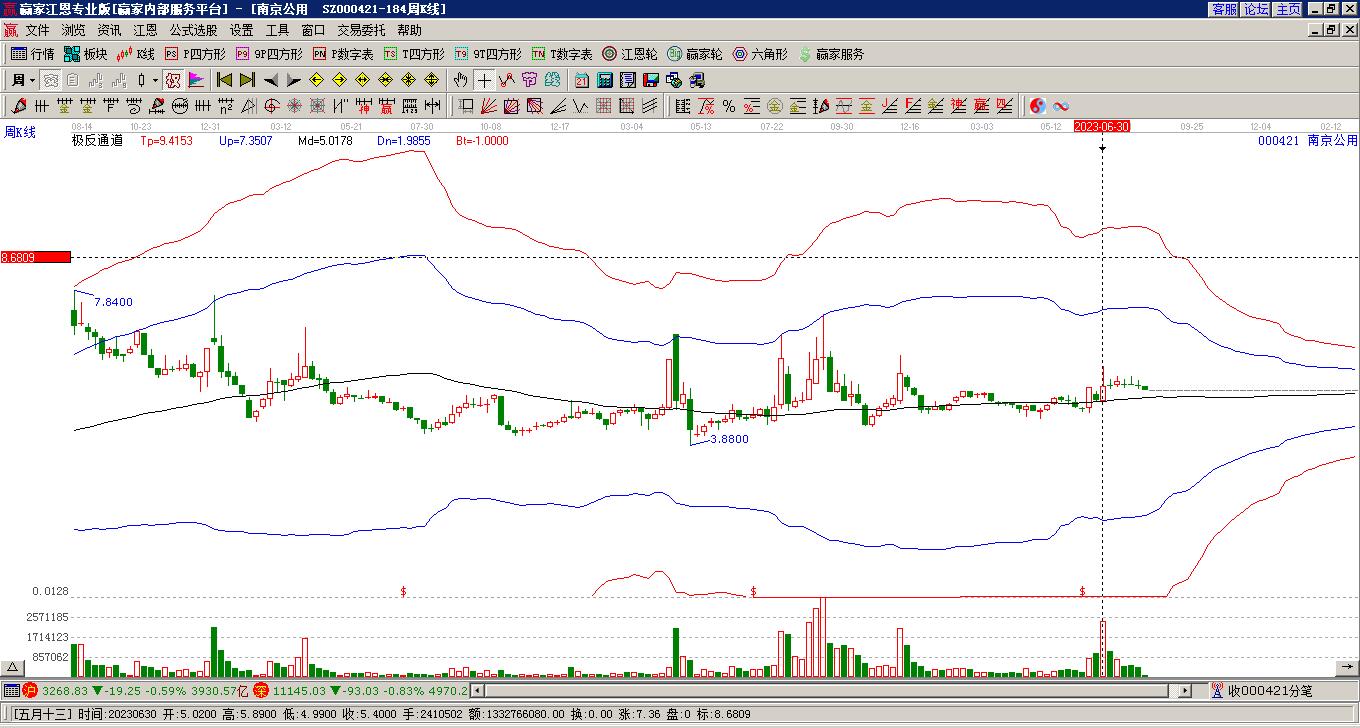Open the 行情 market quotes view

(33, 54)
